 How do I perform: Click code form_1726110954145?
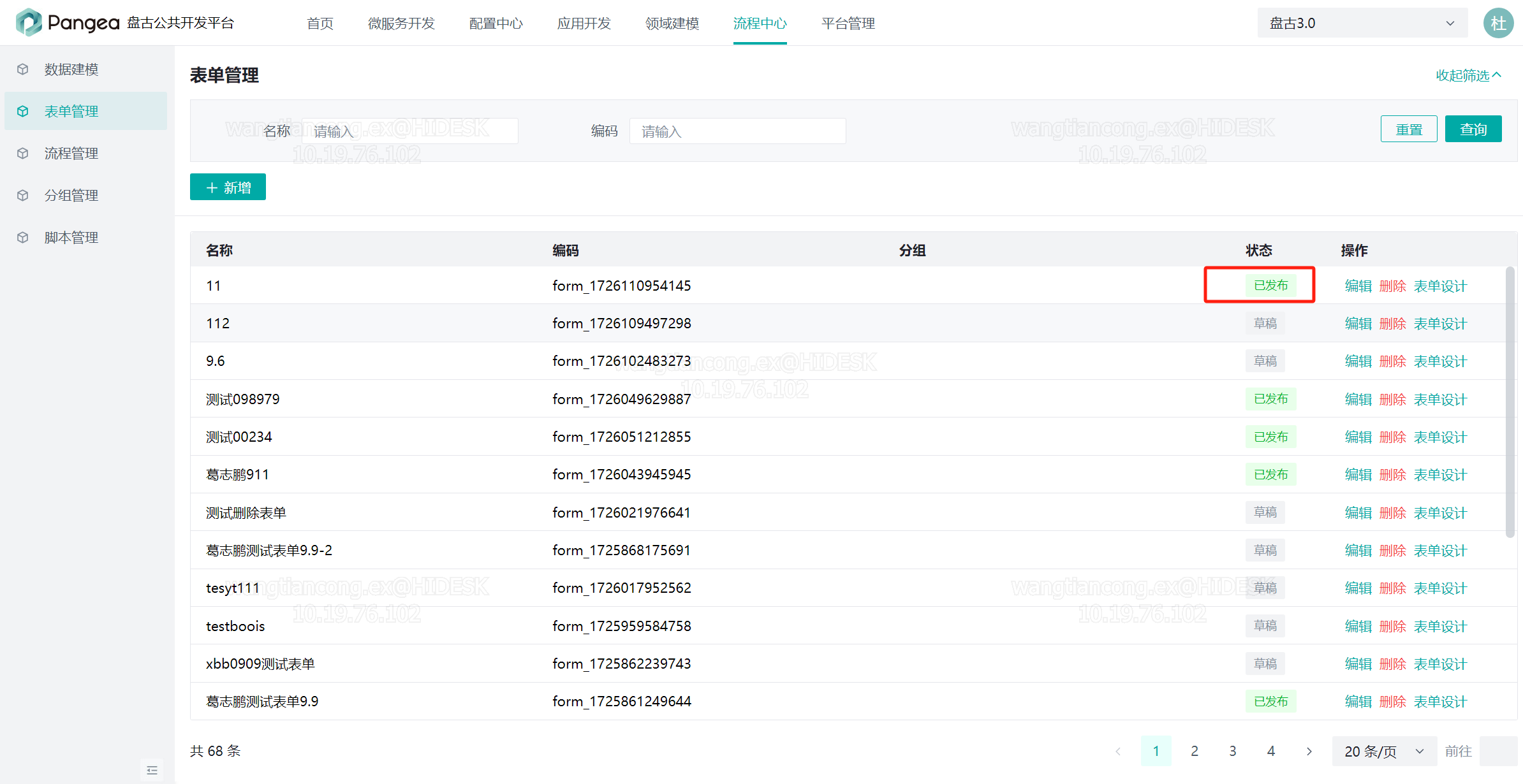point(622,286)
